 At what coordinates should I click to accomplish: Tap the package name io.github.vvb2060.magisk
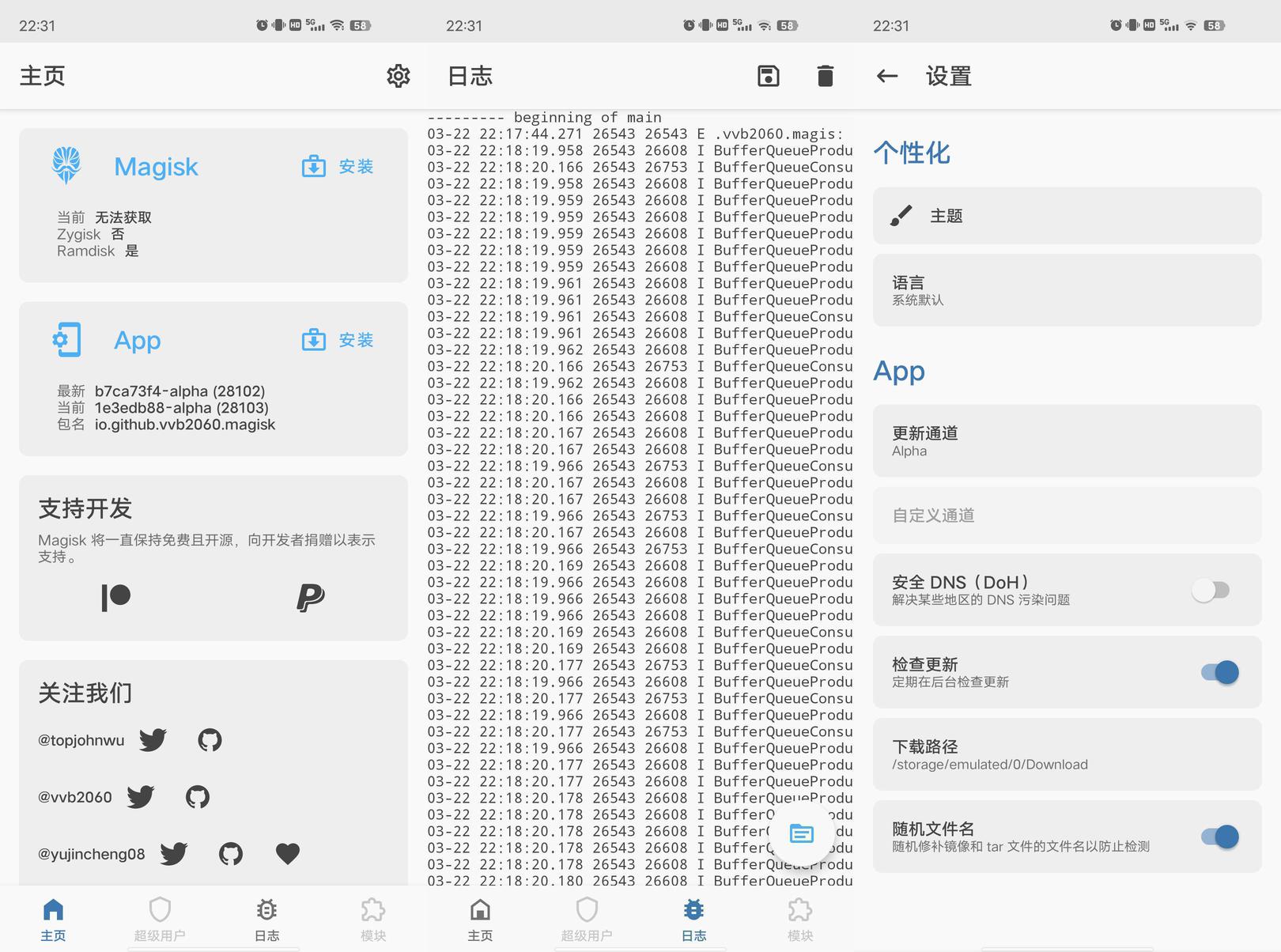point(185,425)
